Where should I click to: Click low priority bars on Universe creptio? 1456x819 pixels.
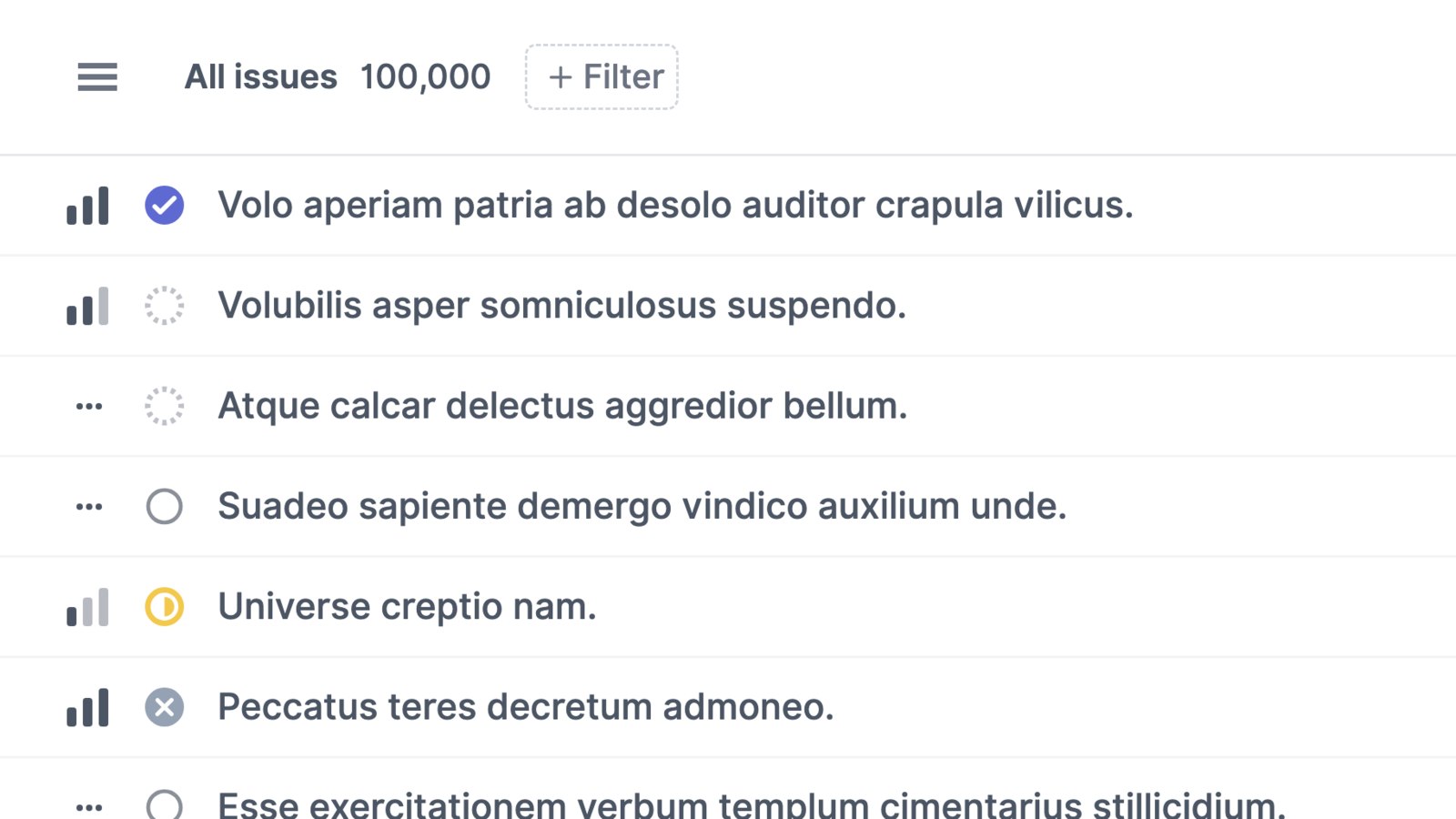87,607
